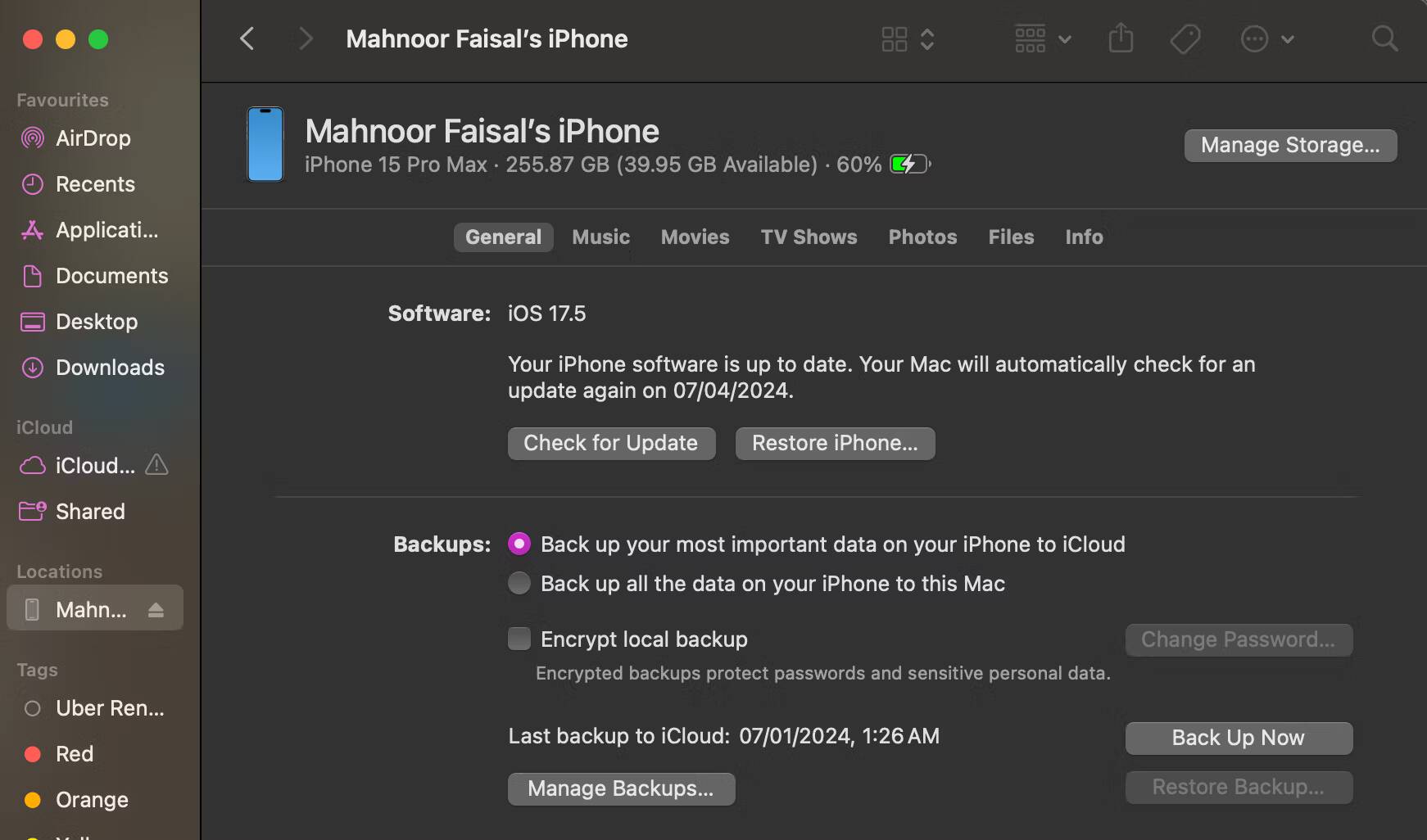Select backing up data to this Mac
Image resolution: width=1427 pixels, height=840 pixels.
click(519, 583)
